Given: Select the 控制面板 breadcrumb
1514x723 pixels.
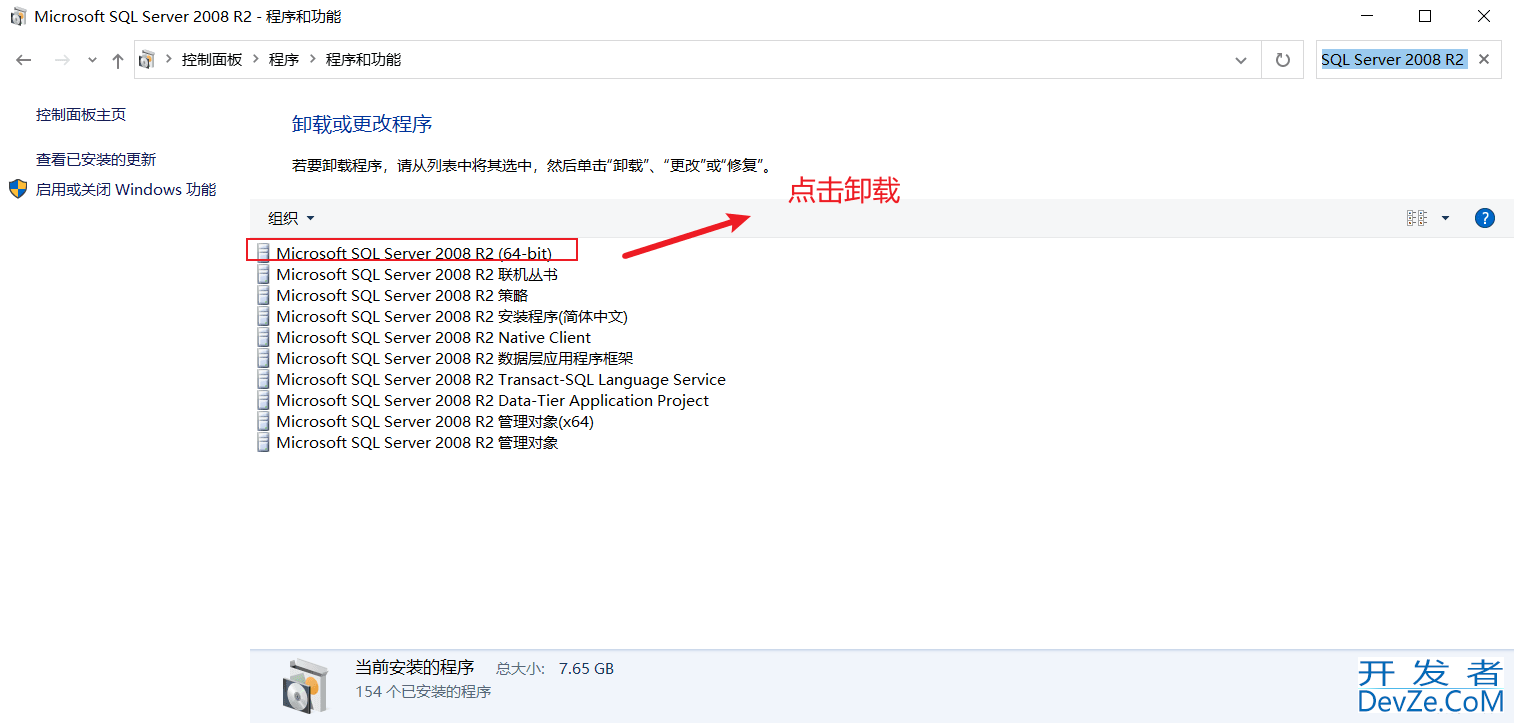Looking at the screenshot, I should tap(212, 60).
